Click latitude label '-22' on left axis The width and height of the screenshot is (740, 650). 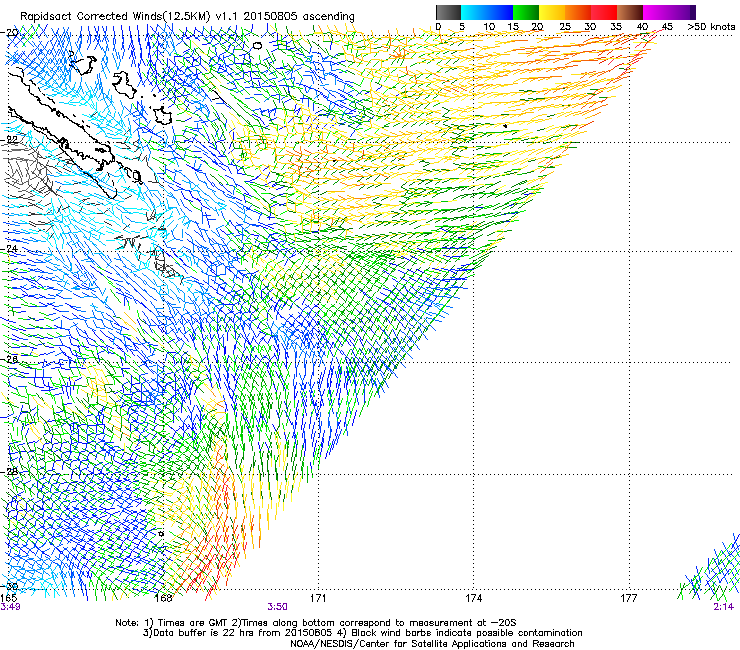click(10, 140)
